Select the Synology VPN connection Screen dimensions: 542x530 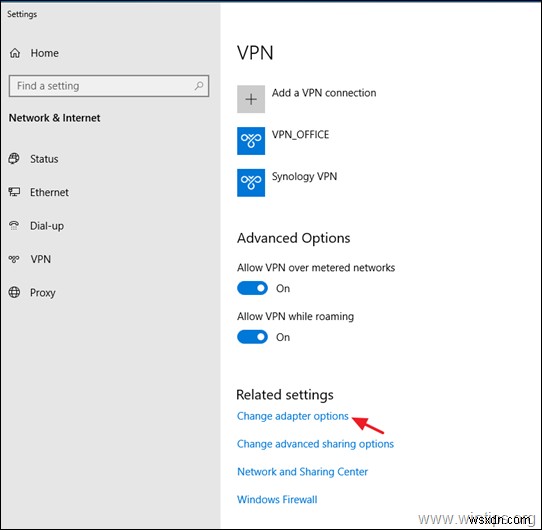click(x=304, y=176)
